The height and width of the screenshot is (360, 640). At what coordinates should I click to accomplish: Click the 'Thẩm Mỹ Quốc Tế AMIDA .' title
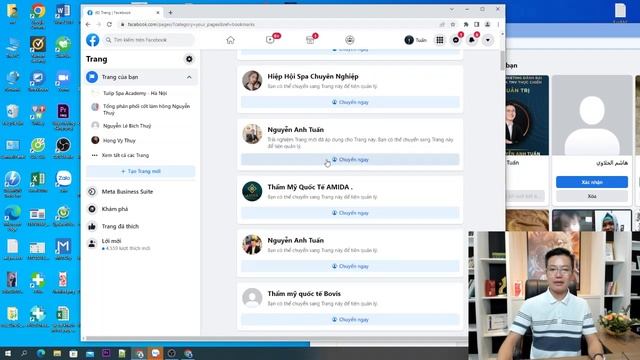(x=310, y=187)
